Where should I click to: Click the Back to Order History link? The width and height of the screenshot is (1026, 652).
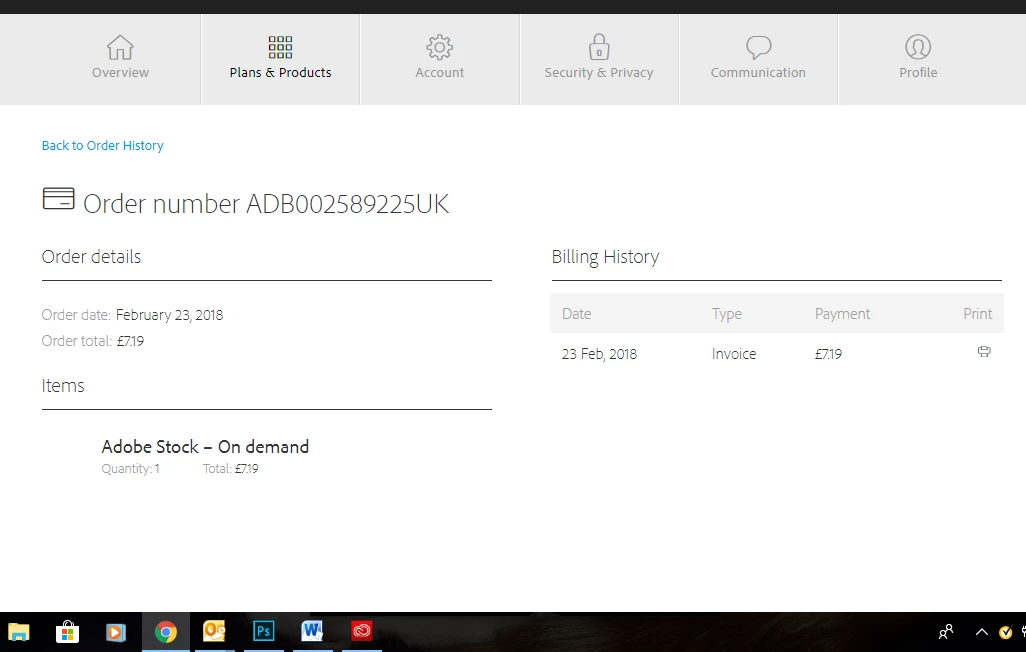pyautogui.click(x=103, y=145)
